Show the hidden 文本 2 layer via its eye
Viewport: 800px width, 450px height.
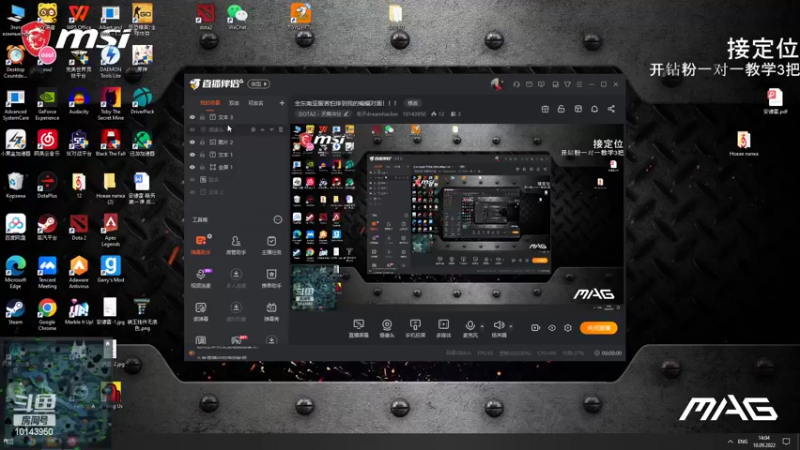tap(192, 192)
